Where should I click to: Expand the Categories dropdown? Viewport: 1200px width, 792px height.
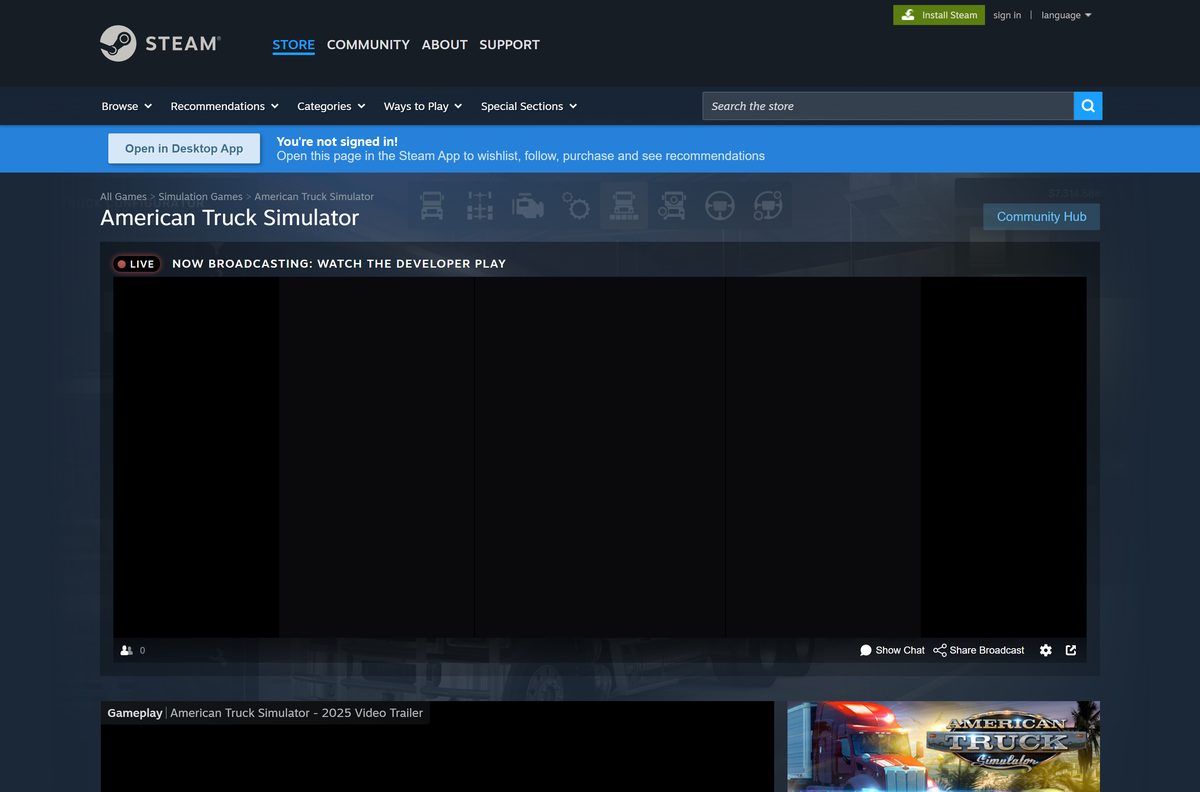point(331,106)
